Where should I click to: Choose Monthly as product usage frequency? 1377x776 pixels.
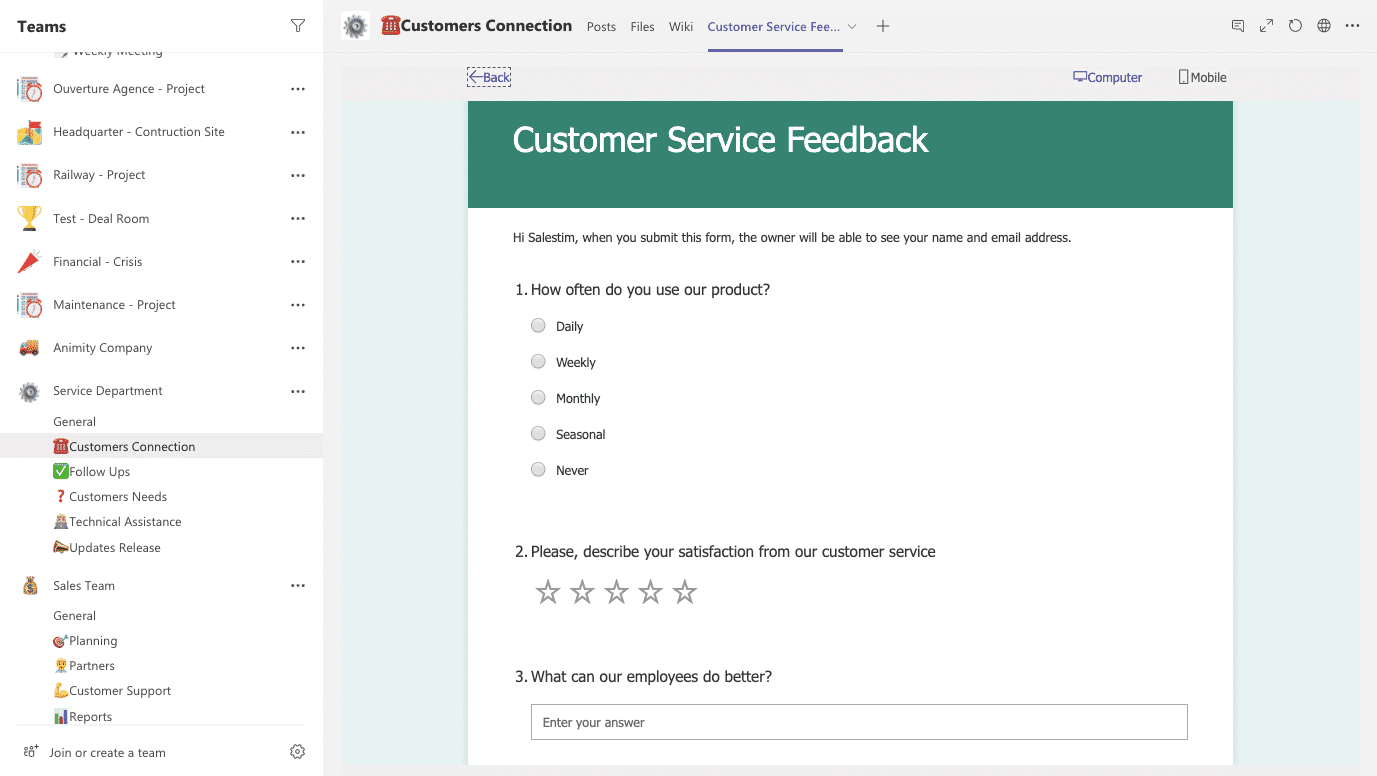pos(537,397)
